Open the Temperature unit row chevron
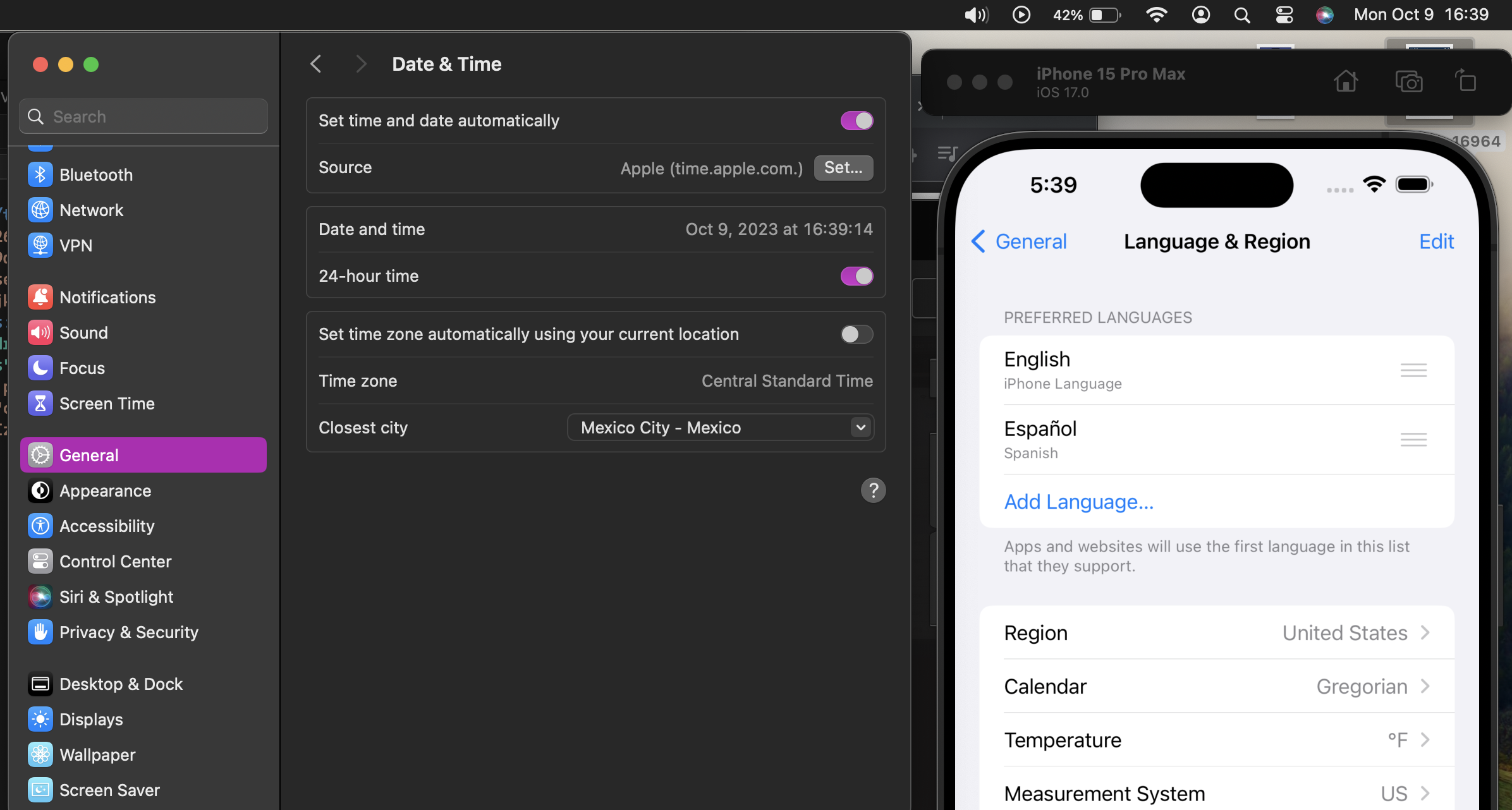The width and height of the screenshot is (1512, 810). click(1425, 739)
